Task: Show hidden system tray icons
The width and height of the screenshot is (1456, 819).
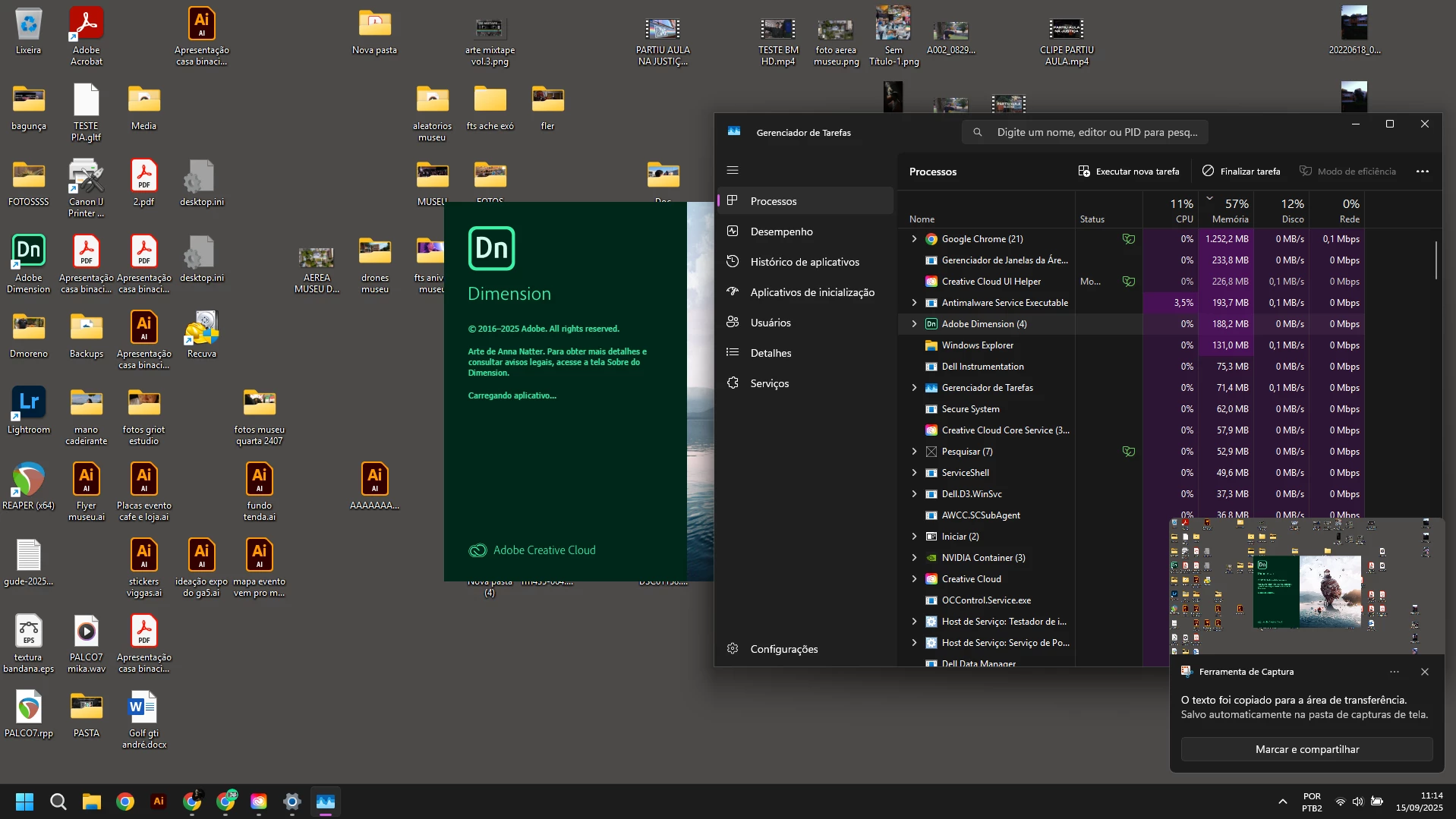Action: [1283, 802]
